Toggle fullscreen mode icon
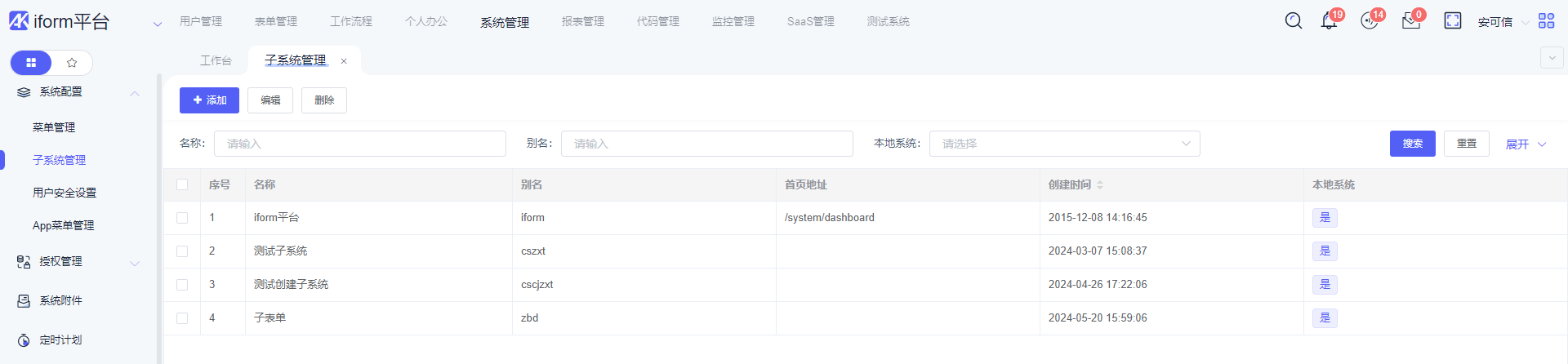This screenshot has height=364, width=1568. pos(1452,21)
